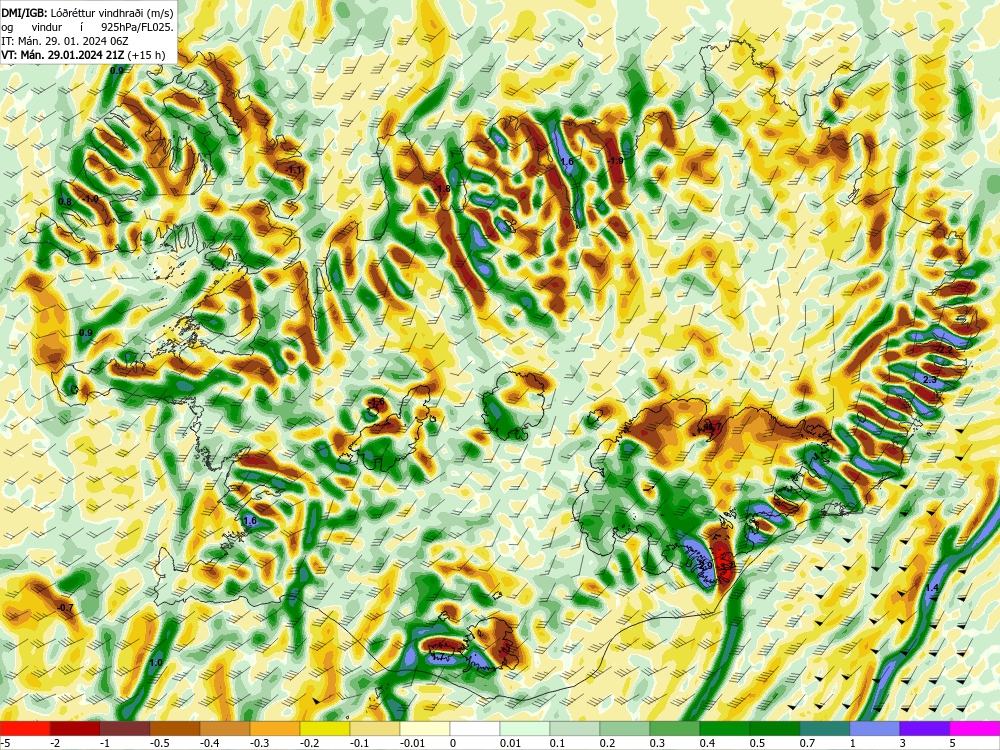
Task: Click the '-0.01' legend scale label
Action: [x=412, y=743]
